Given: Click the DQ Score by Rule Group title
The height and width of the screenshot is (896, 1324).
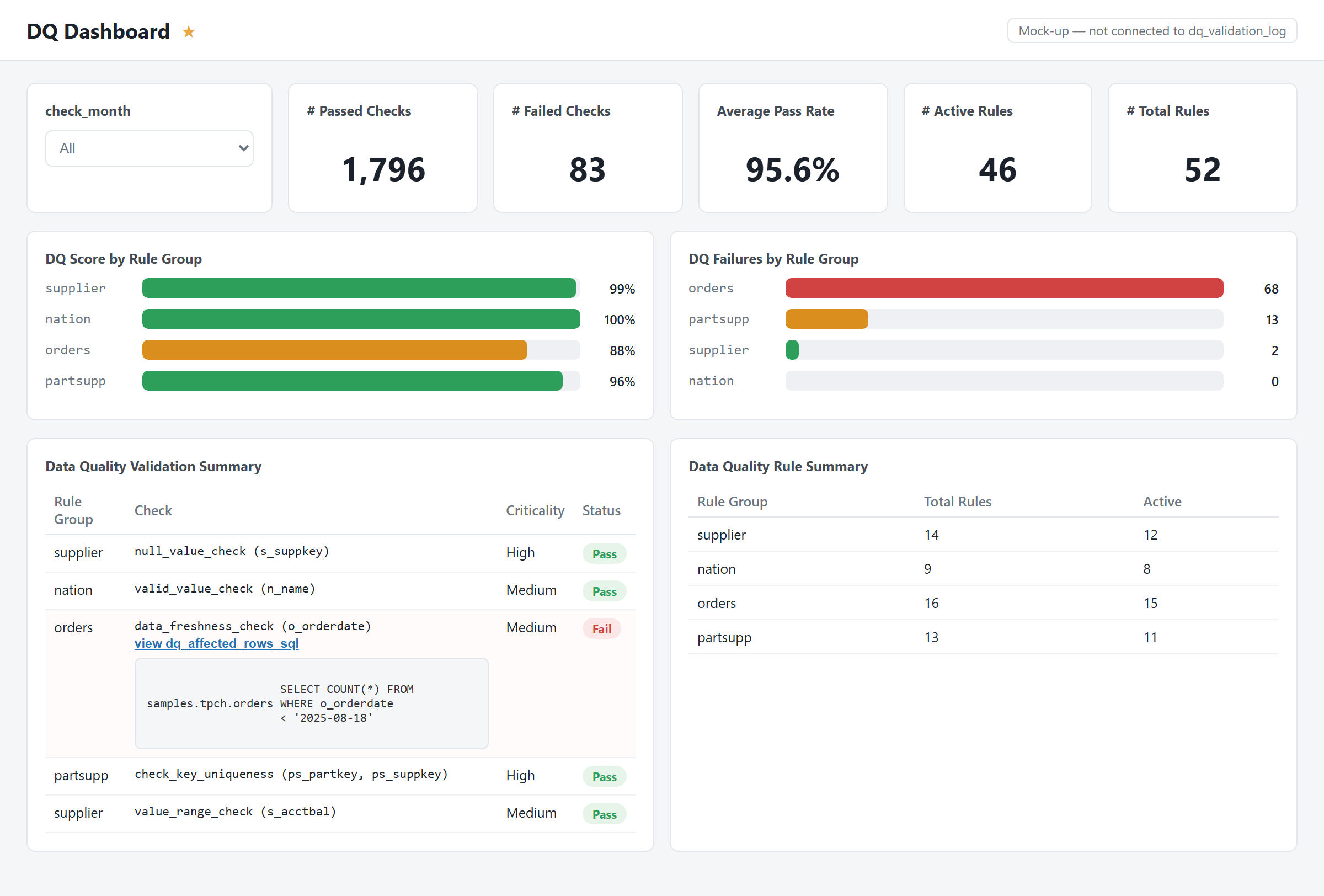Looking at the screenshot, I should [124, 259].
